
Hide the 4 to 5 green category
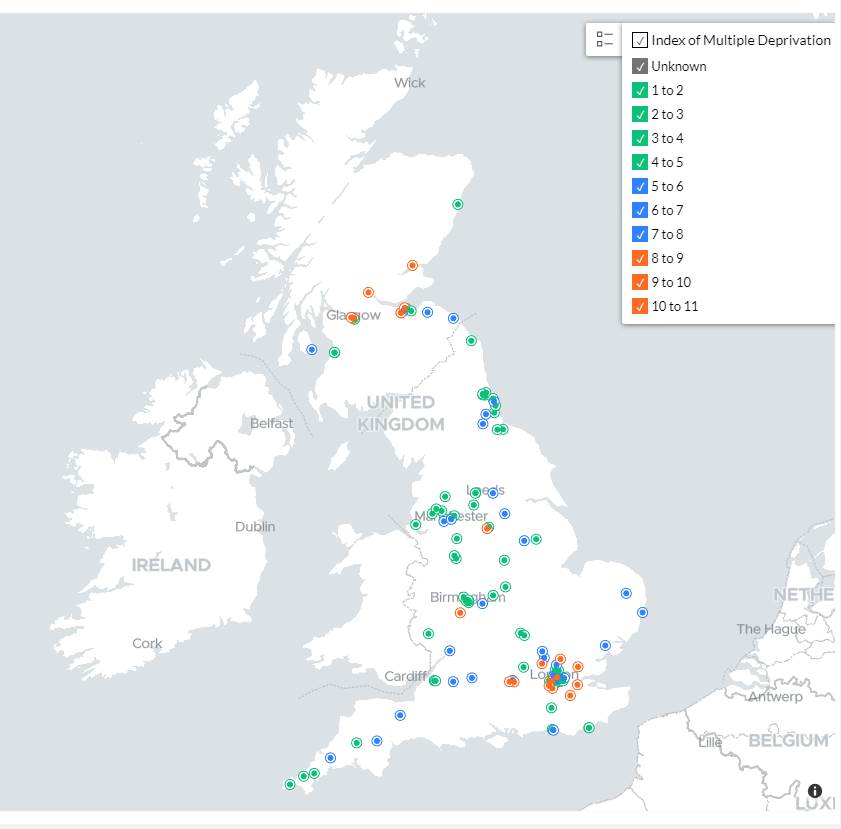pos(640,162)
